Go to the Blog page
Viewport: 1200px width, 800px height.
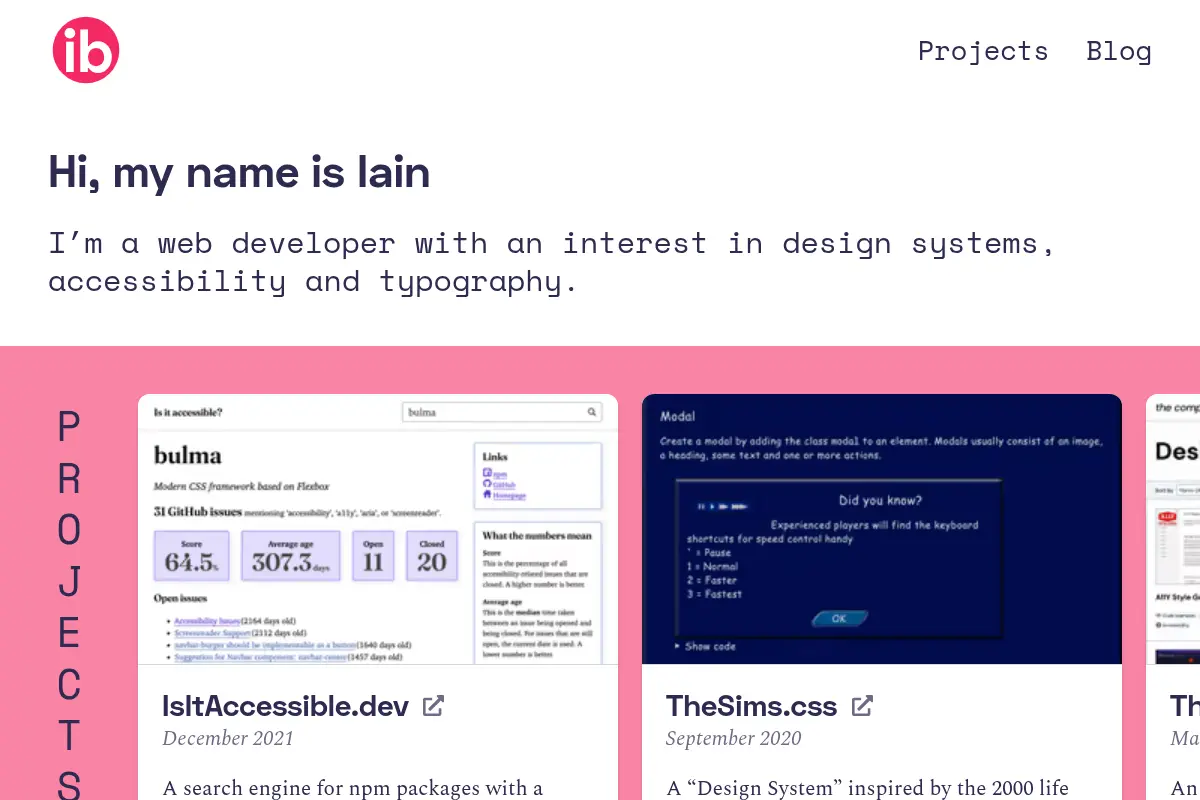[1119, 51]
